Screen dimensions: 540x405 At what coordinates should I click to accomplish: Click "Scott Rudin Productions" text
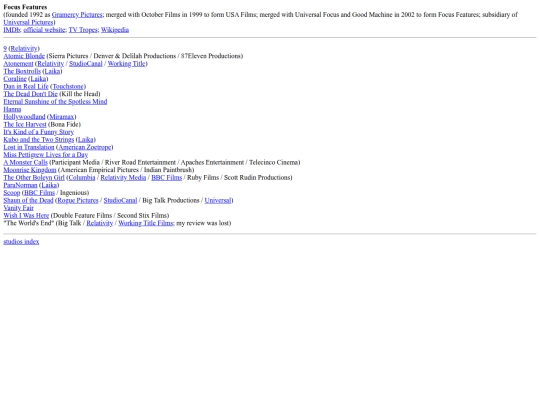pos(257,177)
